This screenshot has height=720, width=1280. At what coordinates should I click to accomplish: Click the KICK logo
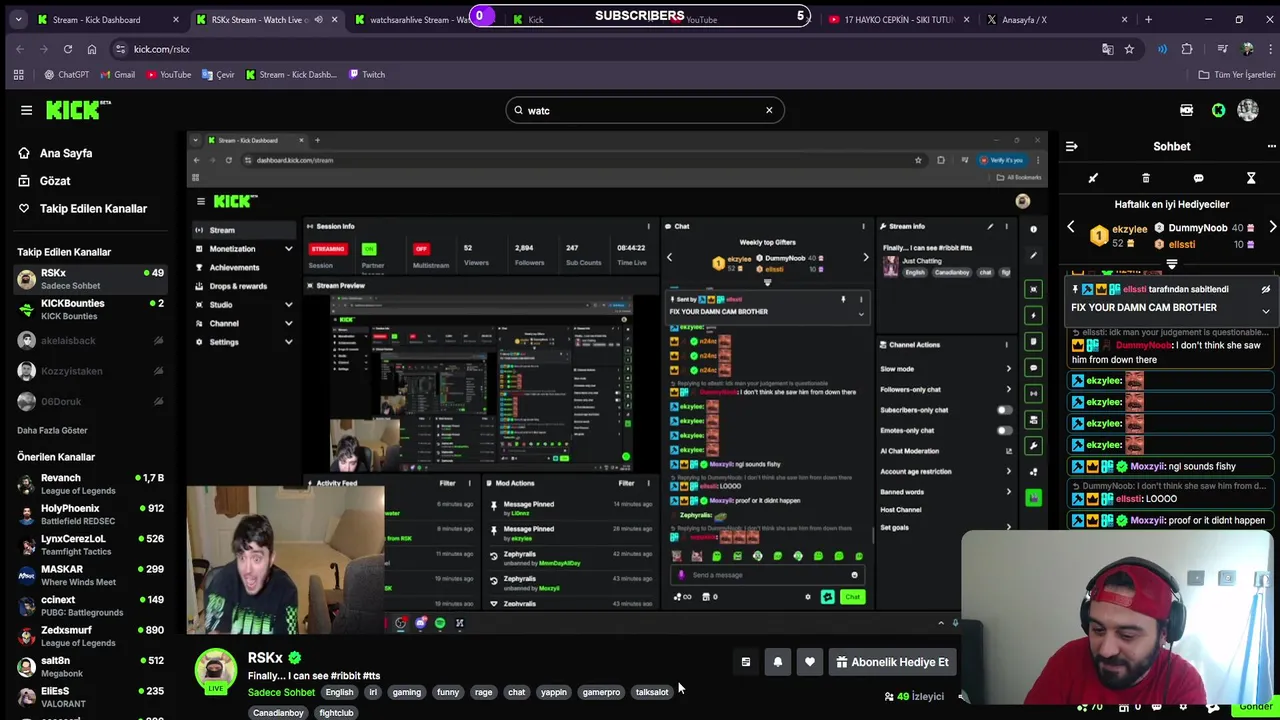click(79, 110)
